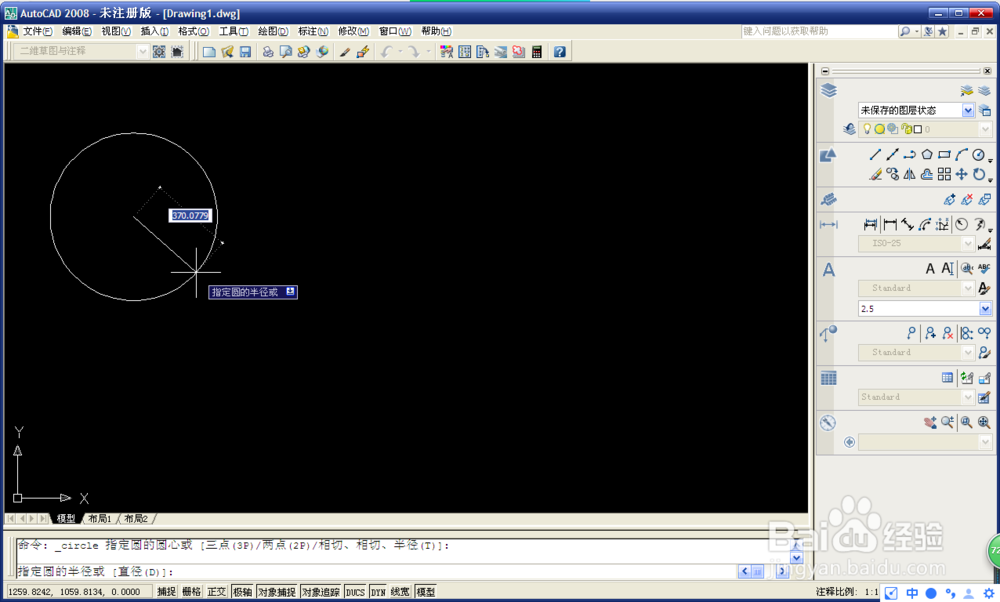Image resolution: width=1000 pixels, height=602 pixels.
Task: Select the Polygon draw tool
Action: [927, 154]
